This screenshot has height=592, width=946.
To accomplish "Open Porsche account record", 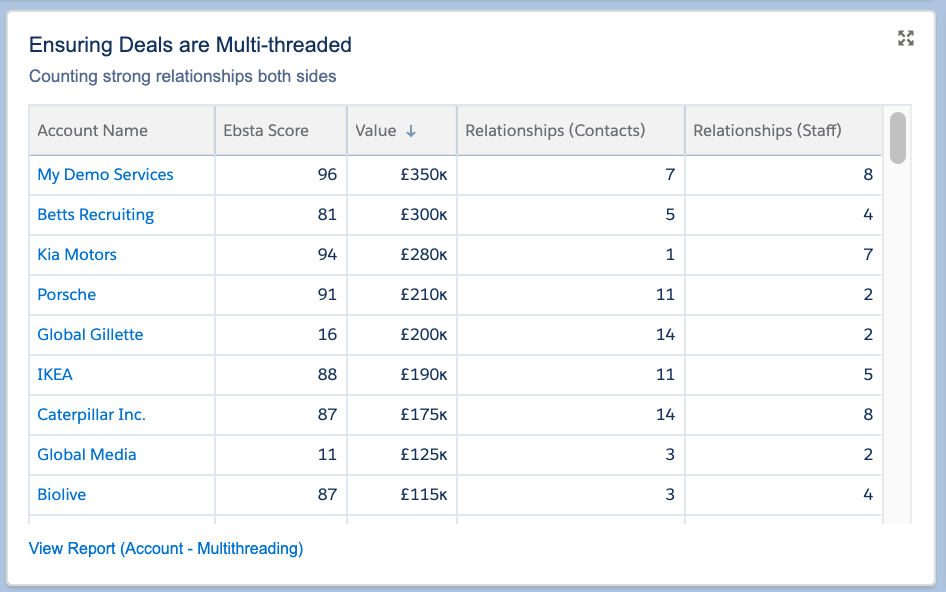I will pos(67,295).
